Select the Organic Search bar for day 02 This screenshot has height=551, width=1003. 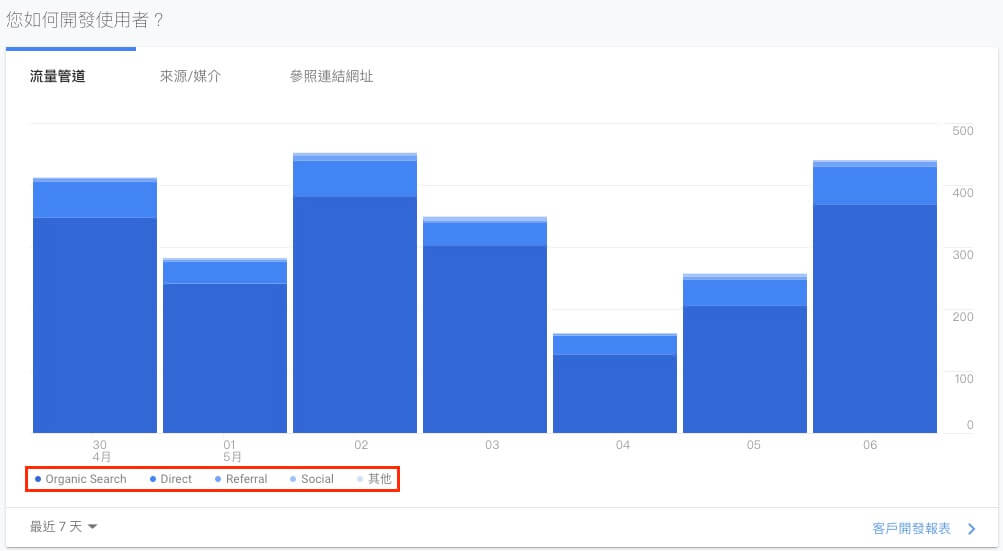[x=355, y=315]
